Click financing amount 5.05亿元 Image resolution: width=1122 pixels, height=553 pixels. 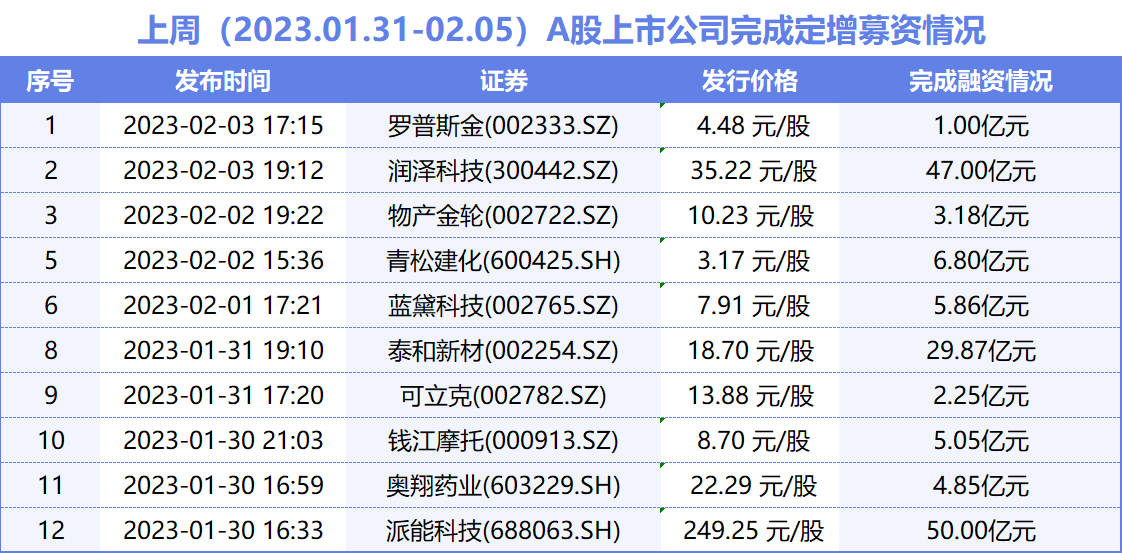981,440
